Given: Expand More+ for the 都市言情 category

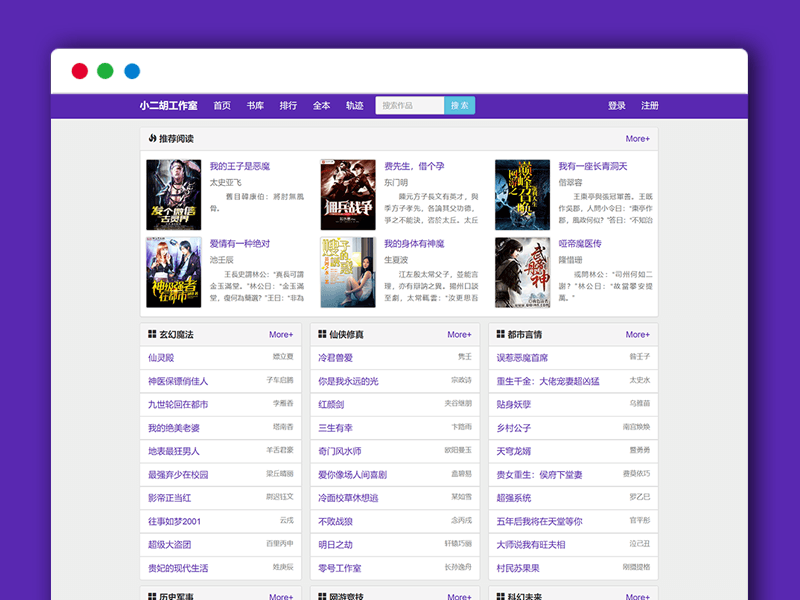Looking at the screenshot, I should click(637, 335).
